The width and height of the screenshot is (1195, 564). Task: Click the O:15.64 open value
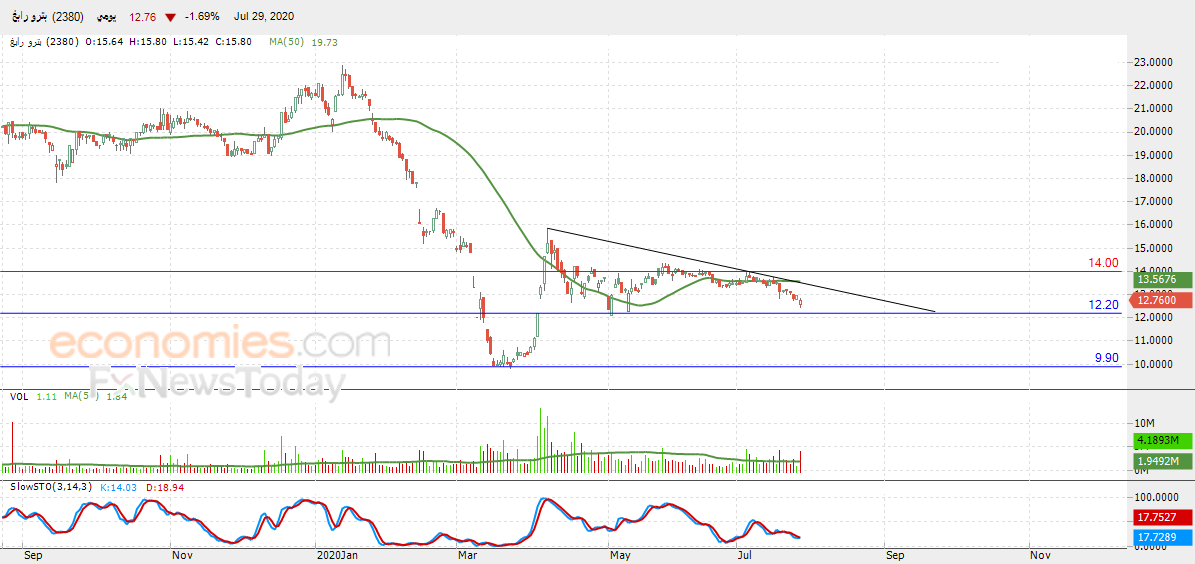[x=106, y=42]
